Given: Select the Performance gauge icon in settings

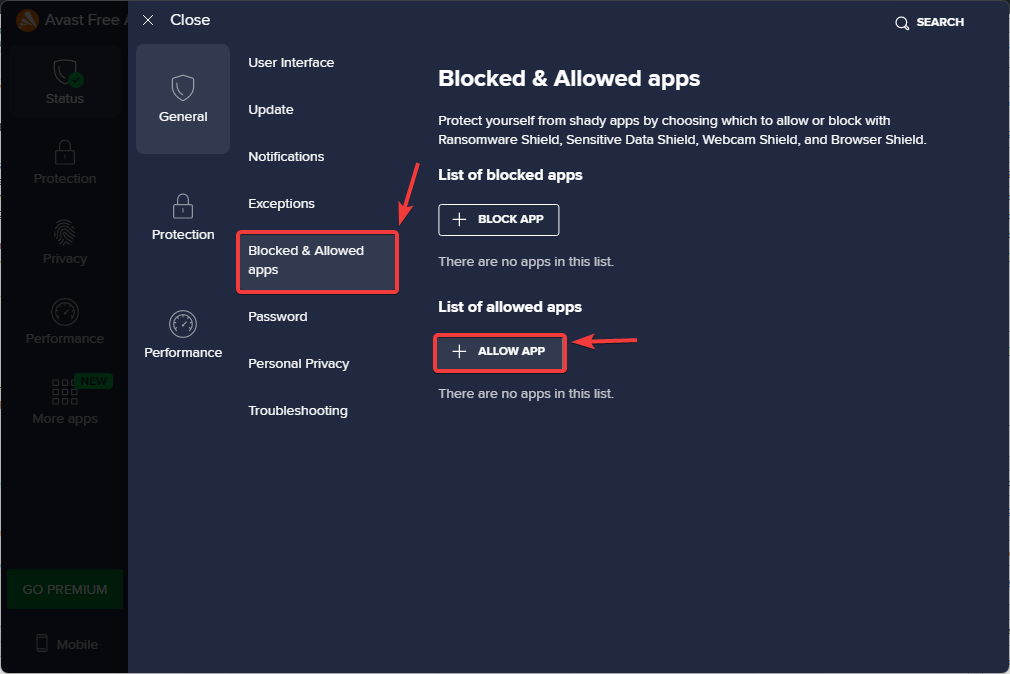Looking at the screenshot, I should tap(183, 324).
